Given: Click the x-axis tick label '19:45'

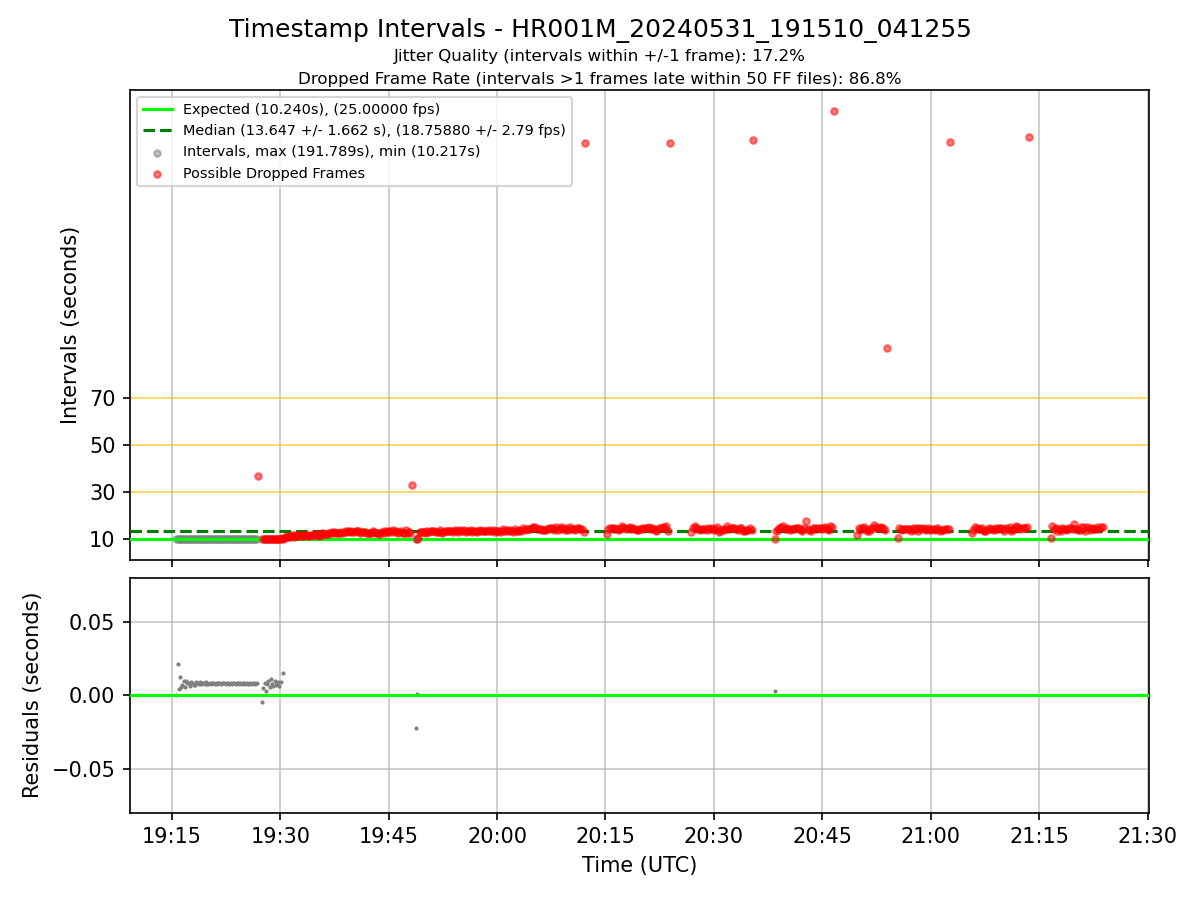Looking at the screenshot, I should [x=389, y=834].
